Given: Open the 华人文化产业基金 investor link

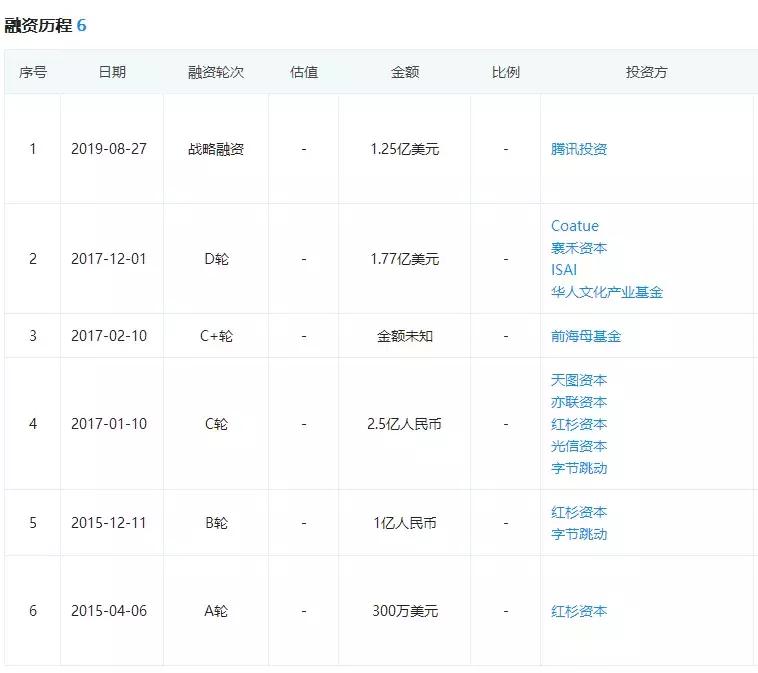Looking at the screenshot, I should pyautogui.click(x=607, y=292).
